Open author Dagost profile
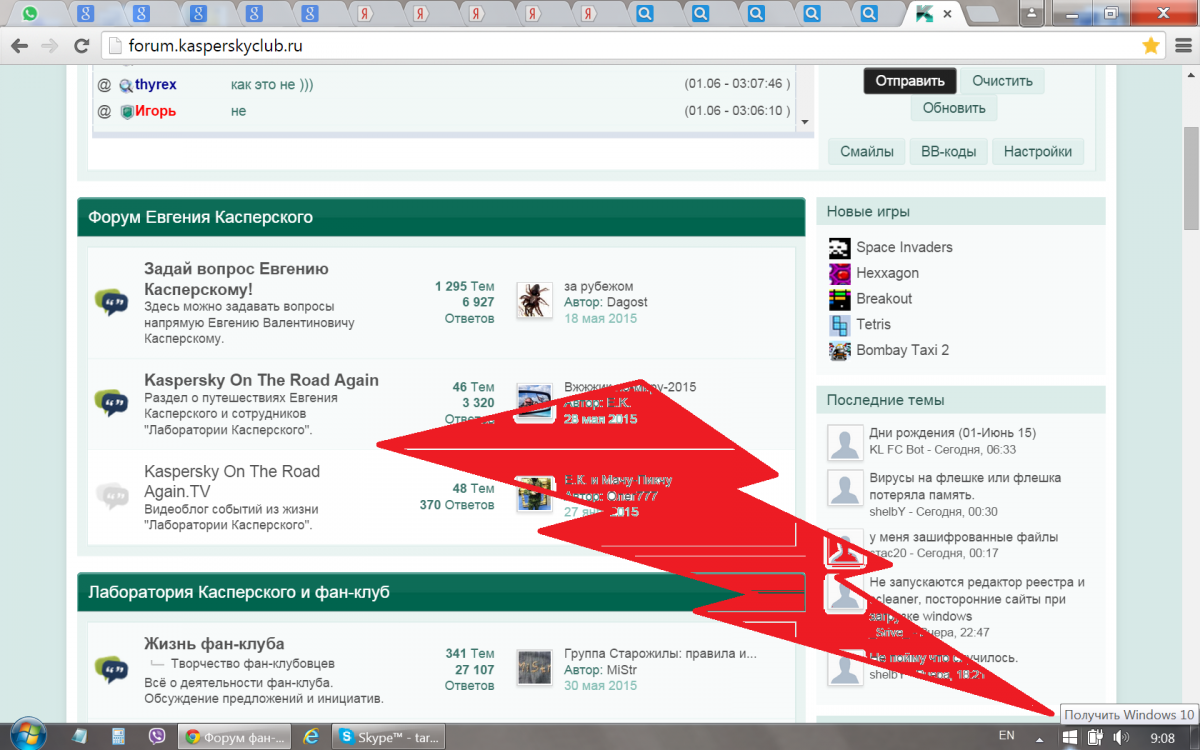 coord(626,302)
